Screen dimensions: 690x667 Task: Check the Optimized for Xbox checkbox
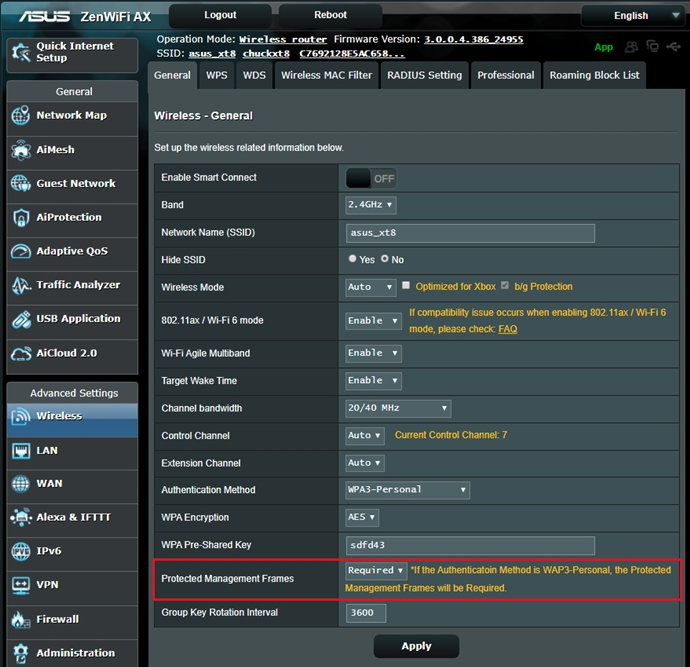[406, 286]
